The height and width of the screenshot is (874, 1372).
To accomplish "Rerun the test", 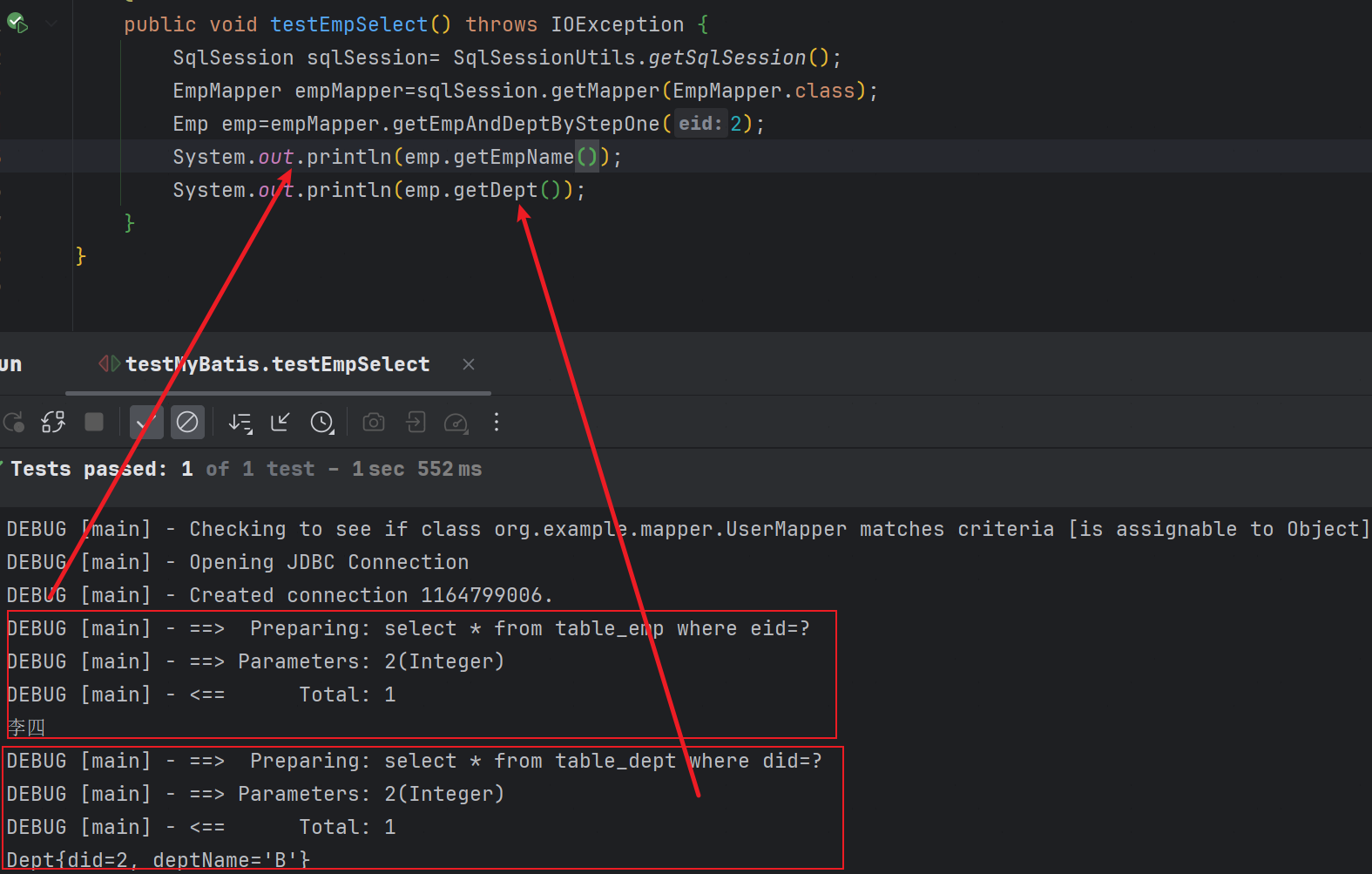I will click(14, 423).
